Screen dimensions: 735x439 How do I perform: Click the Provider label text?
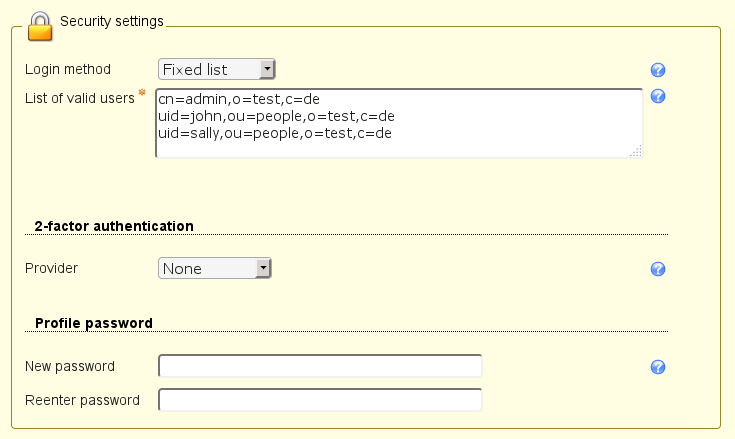coord(52,268)
